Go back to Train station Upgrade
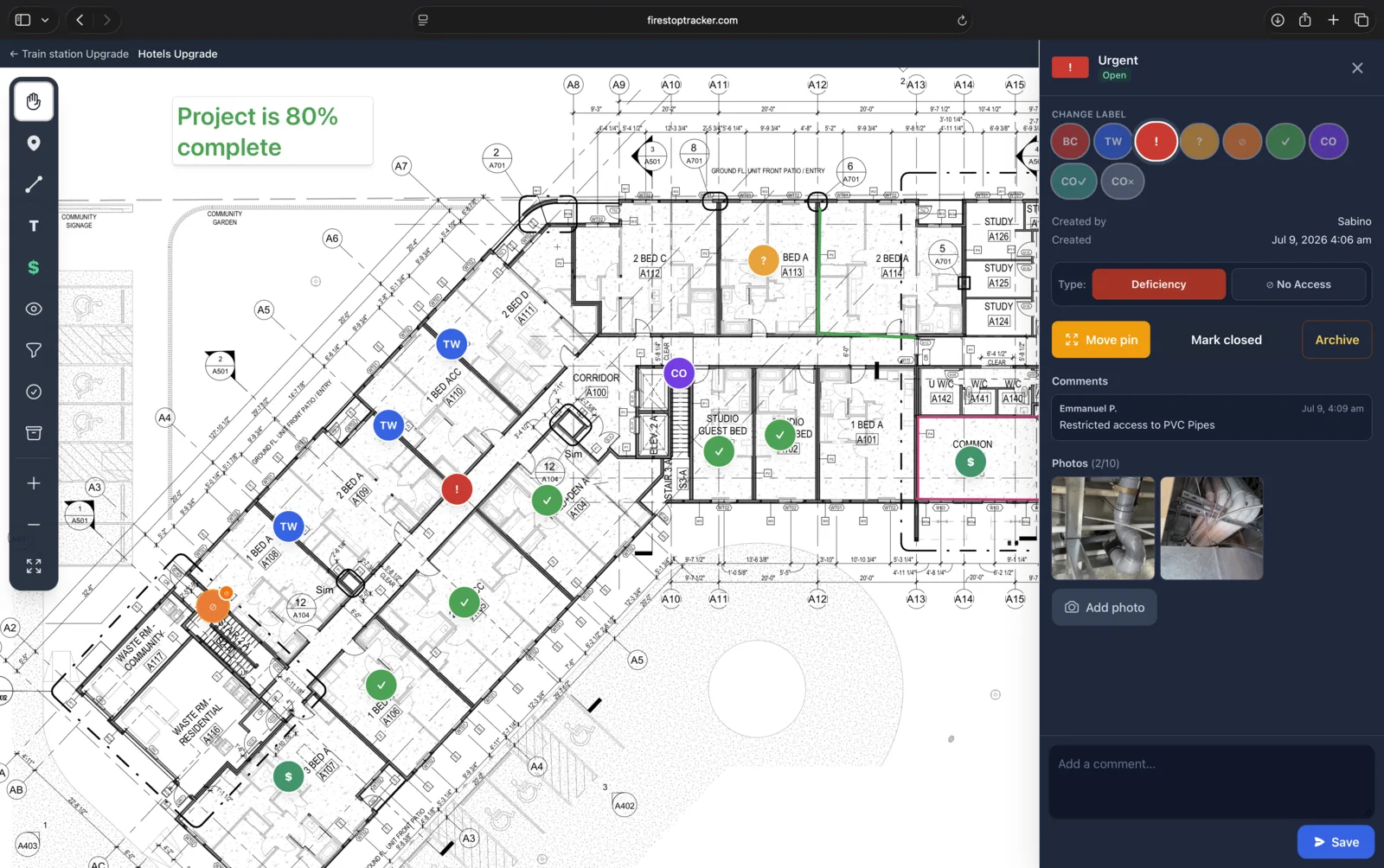This screenshot has width=1384, height=868. pyautogui.click(x=69, y=54)
